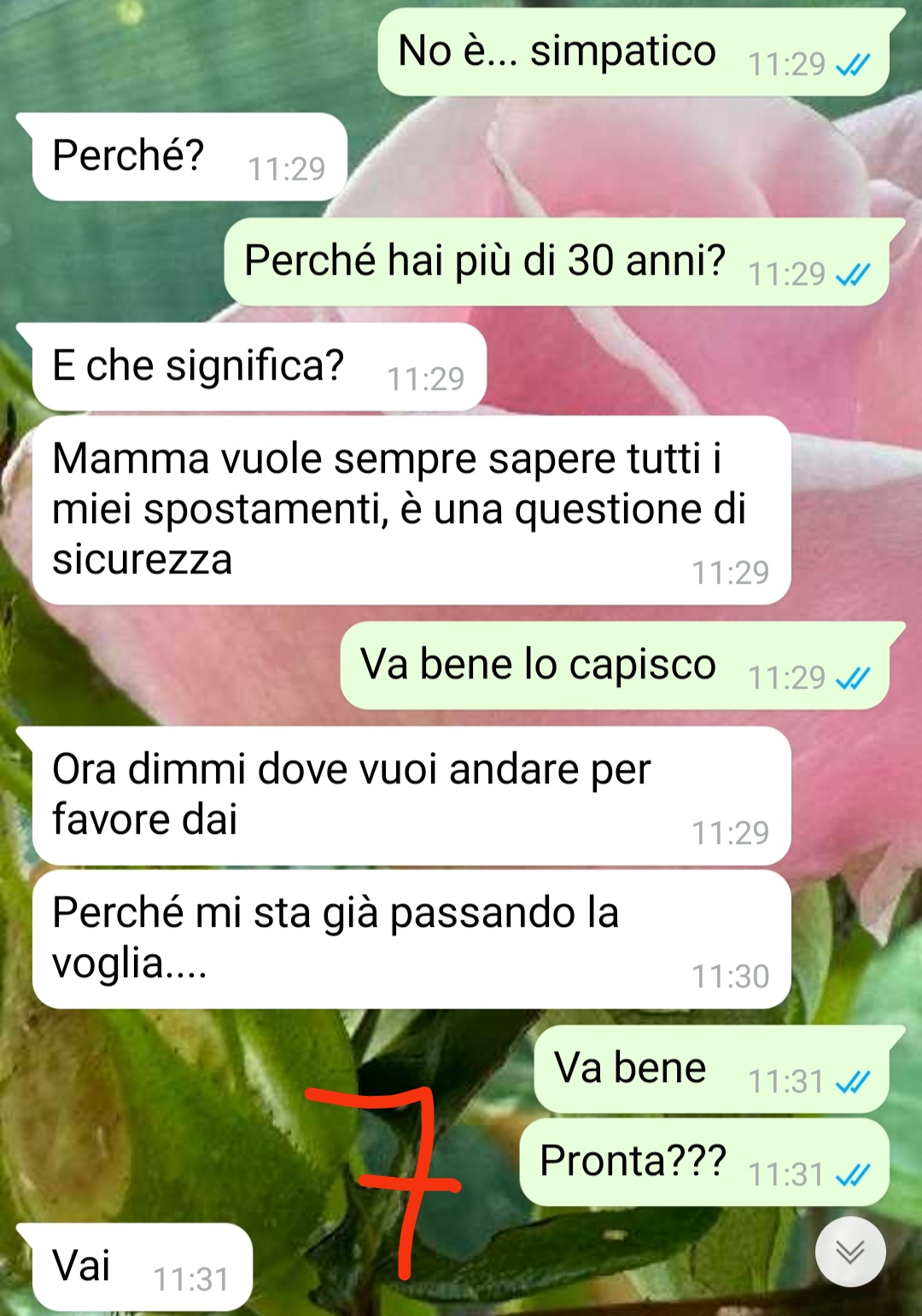Tap read receipt ticks on 'No è... simpatico'

[x=852, y=65]
